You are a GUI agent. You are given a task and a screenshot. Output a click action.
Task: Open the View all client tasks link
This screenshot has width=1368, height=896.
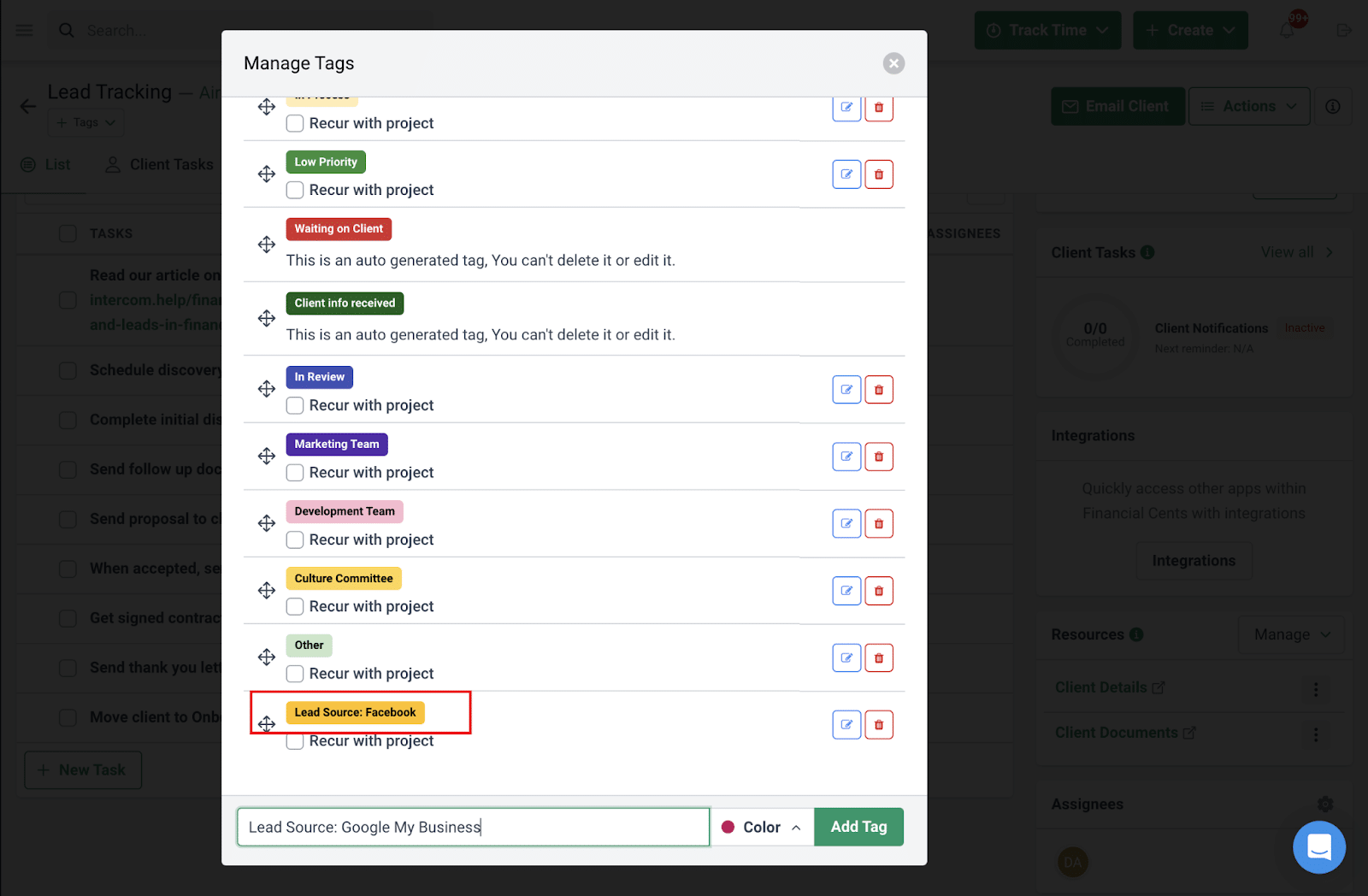(x=1297, y=252)
